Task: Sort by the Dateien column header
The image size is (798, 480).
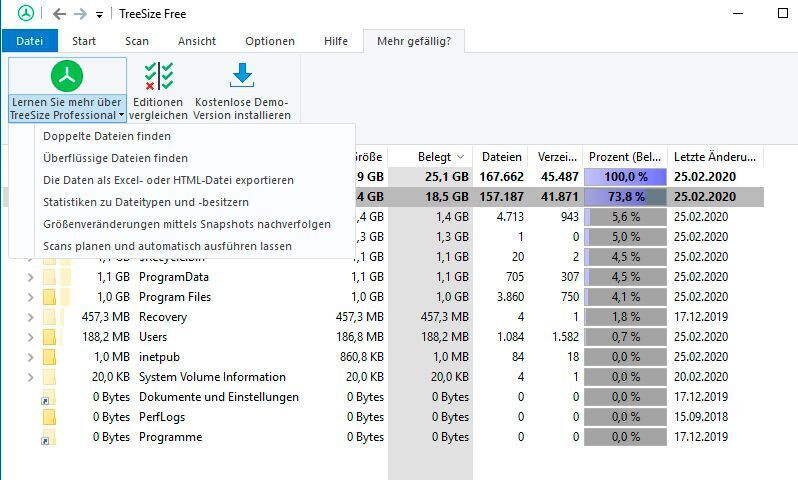Action: (x=501, y=157)
